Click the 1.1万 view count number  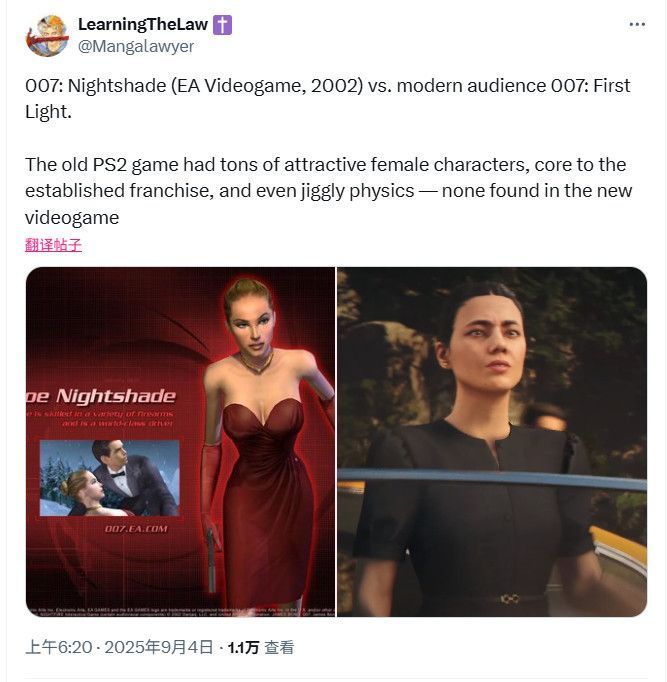243,647
